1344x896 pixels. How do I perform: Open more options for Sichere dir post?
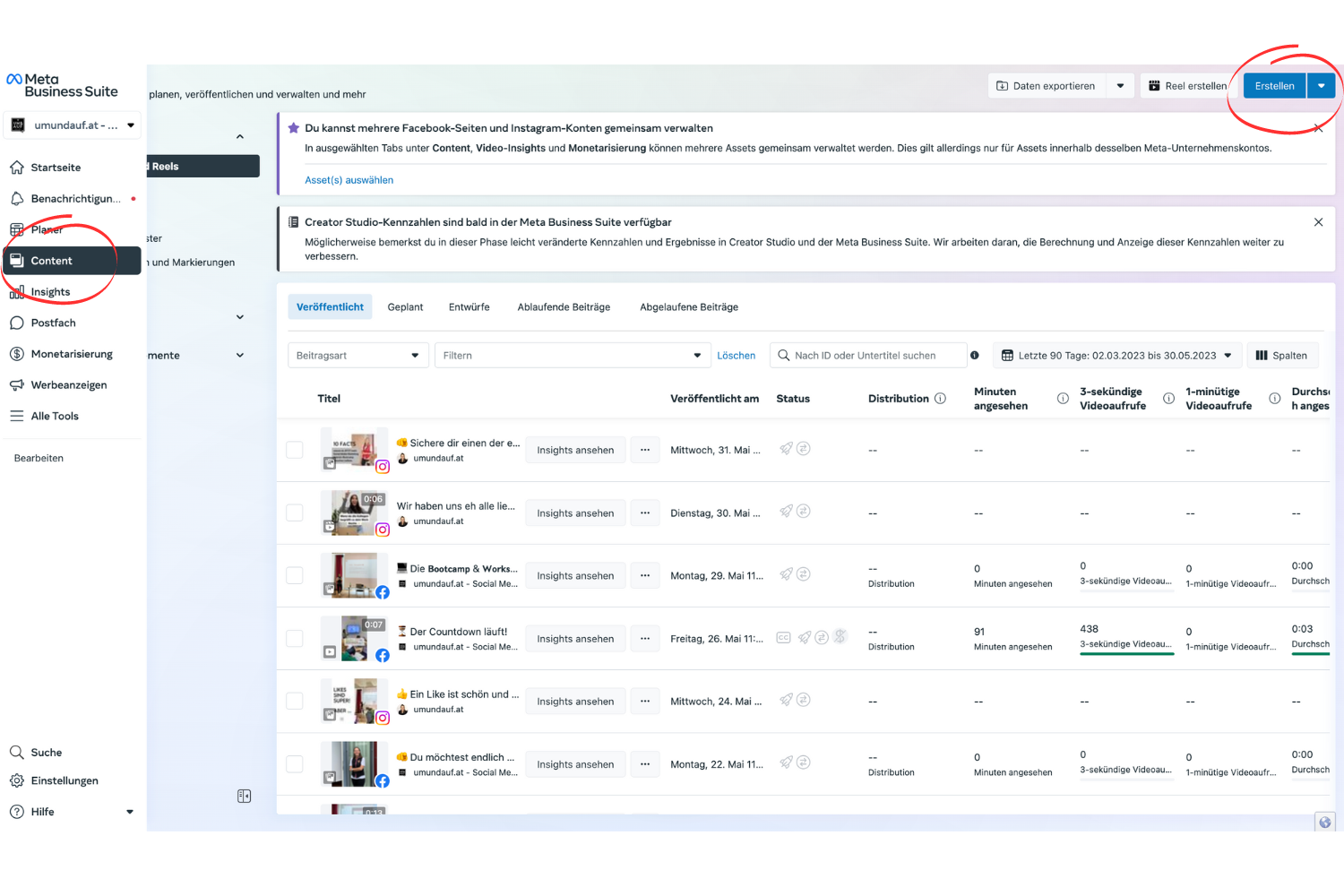(x=645, y=450)
